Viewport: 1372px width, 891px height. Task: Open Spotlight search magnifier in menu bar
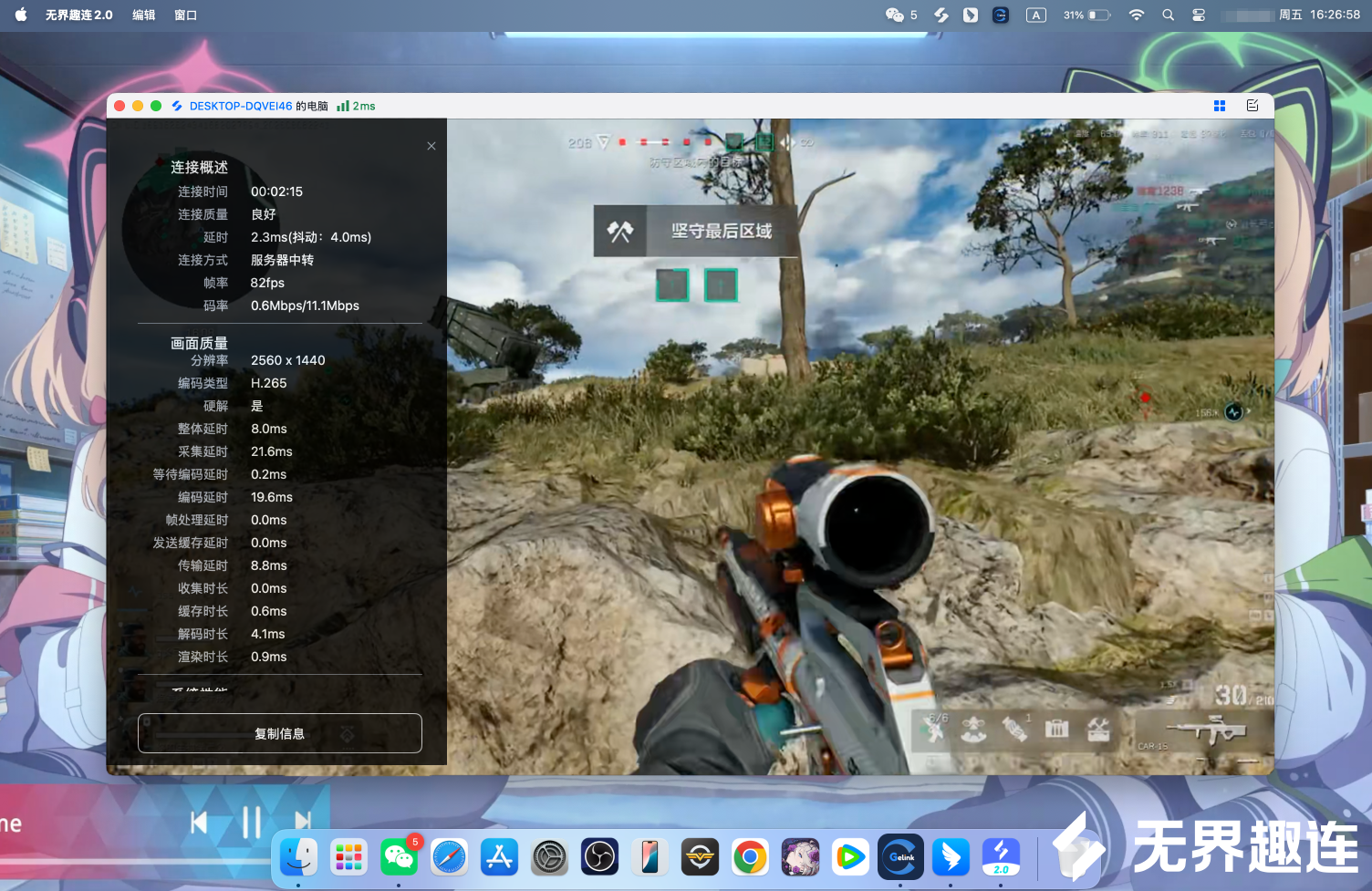tap(1168, 15)
